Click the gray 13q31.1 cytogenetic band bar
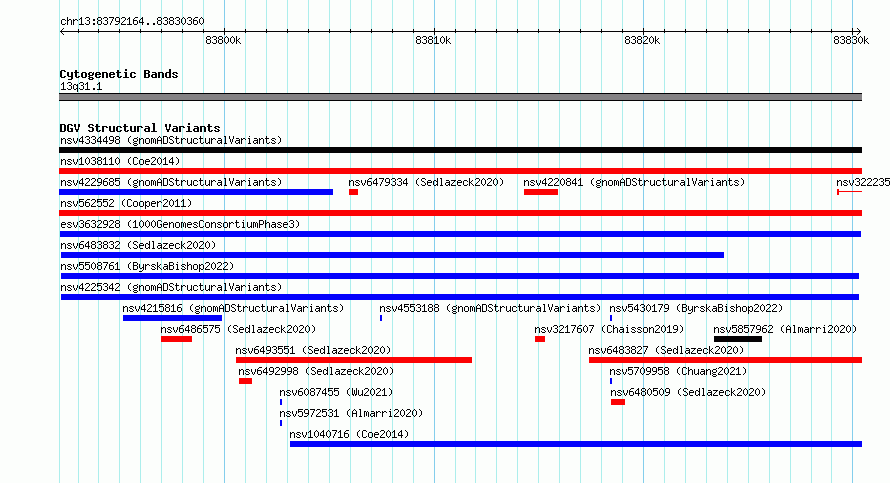The width and height of the screenshot is (890, 483). (x=460, y=97)
